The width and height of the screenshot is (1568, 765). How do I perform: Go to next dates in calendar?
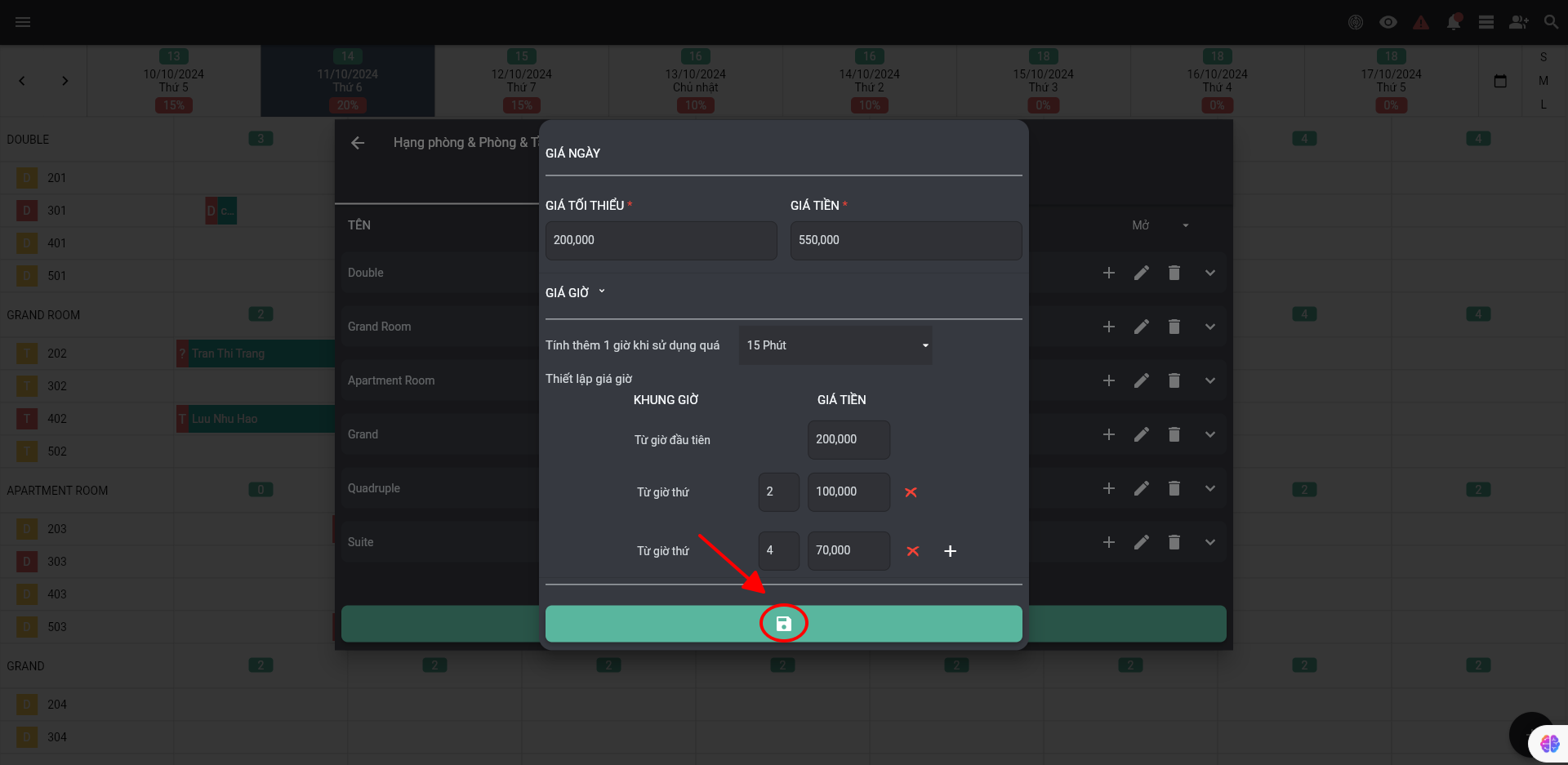point(65,81)
